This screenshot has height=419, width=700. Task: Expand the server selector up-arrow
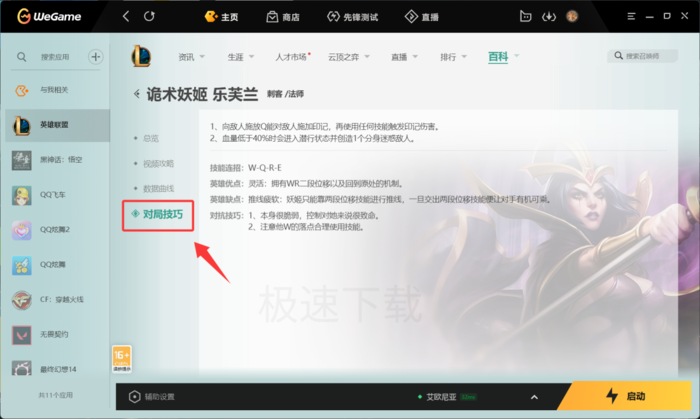(534, 397)
